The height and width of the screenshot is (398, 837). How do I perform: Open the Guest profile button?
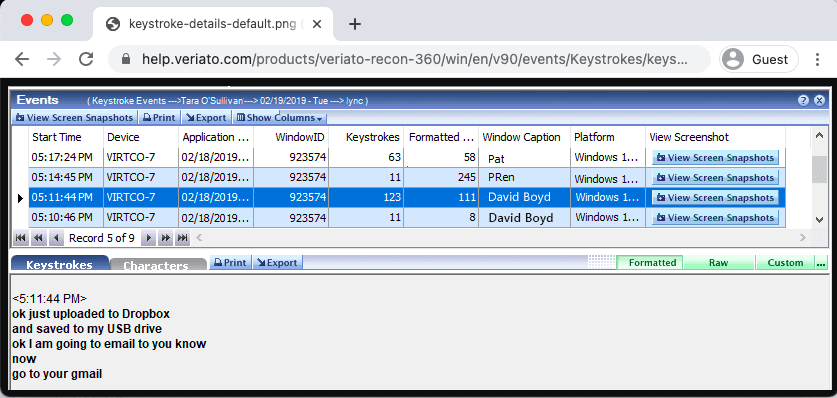(x=759, y=59)
